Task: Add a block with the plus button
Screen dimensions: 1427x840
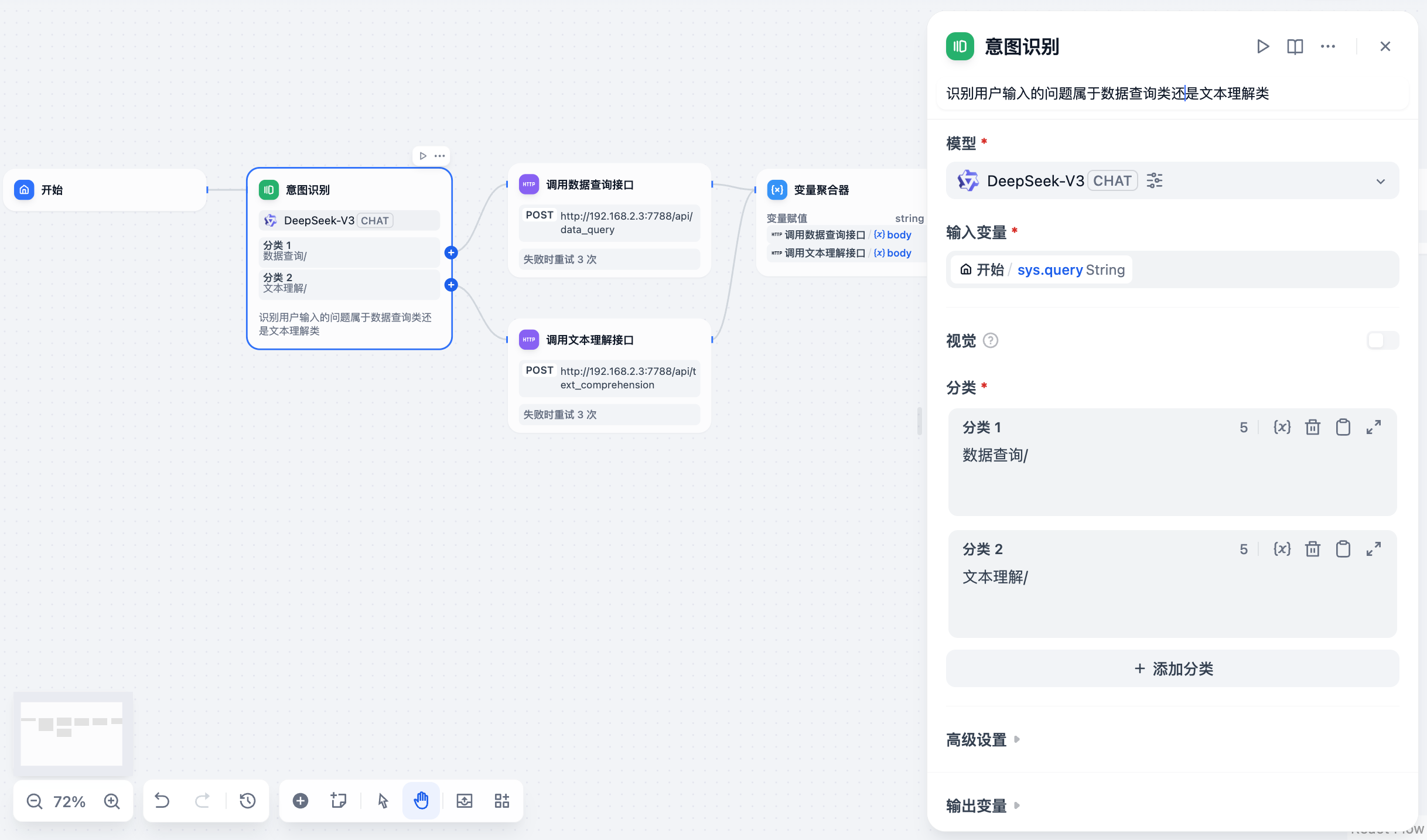Action: click(301, 801)
